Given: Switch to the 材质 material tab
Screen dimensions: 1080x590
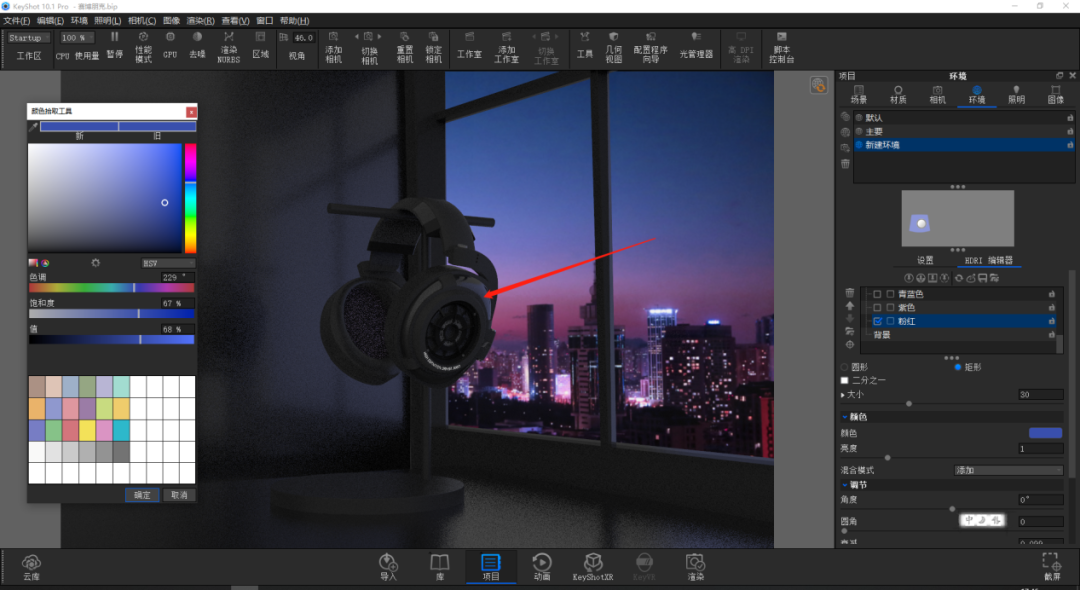Looking at the screenshot, I should point(898,95).
